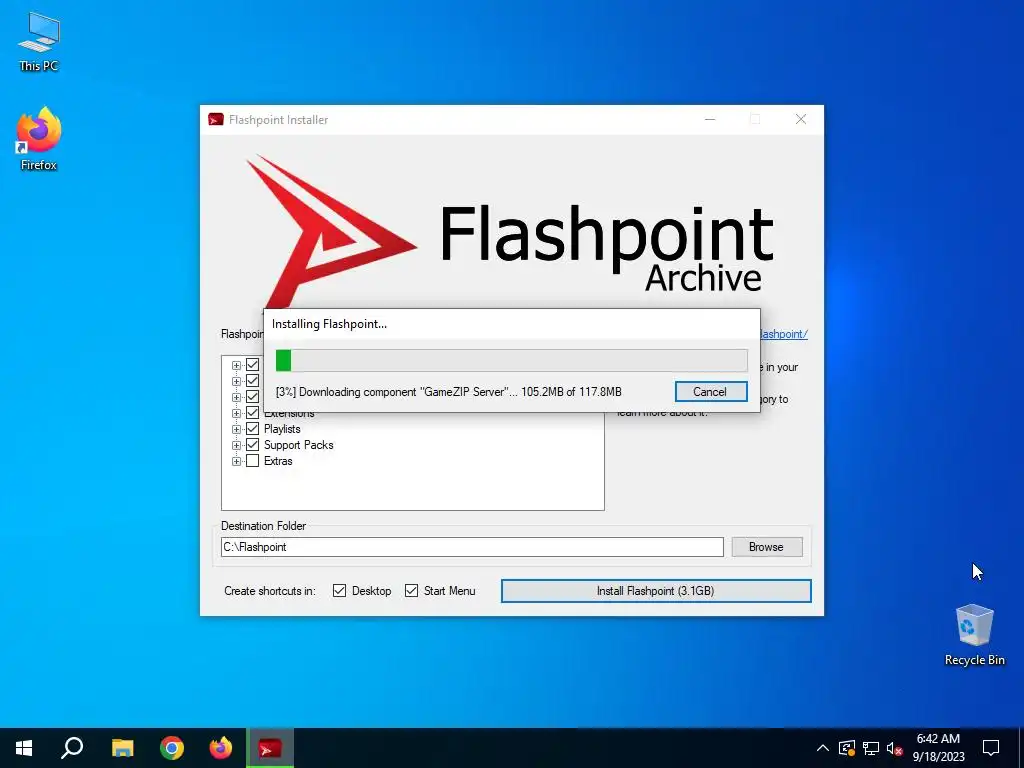Screen dimensions: 1024x768
Task: Click the download status text for GameZIP Server
Action: point(449,392)
